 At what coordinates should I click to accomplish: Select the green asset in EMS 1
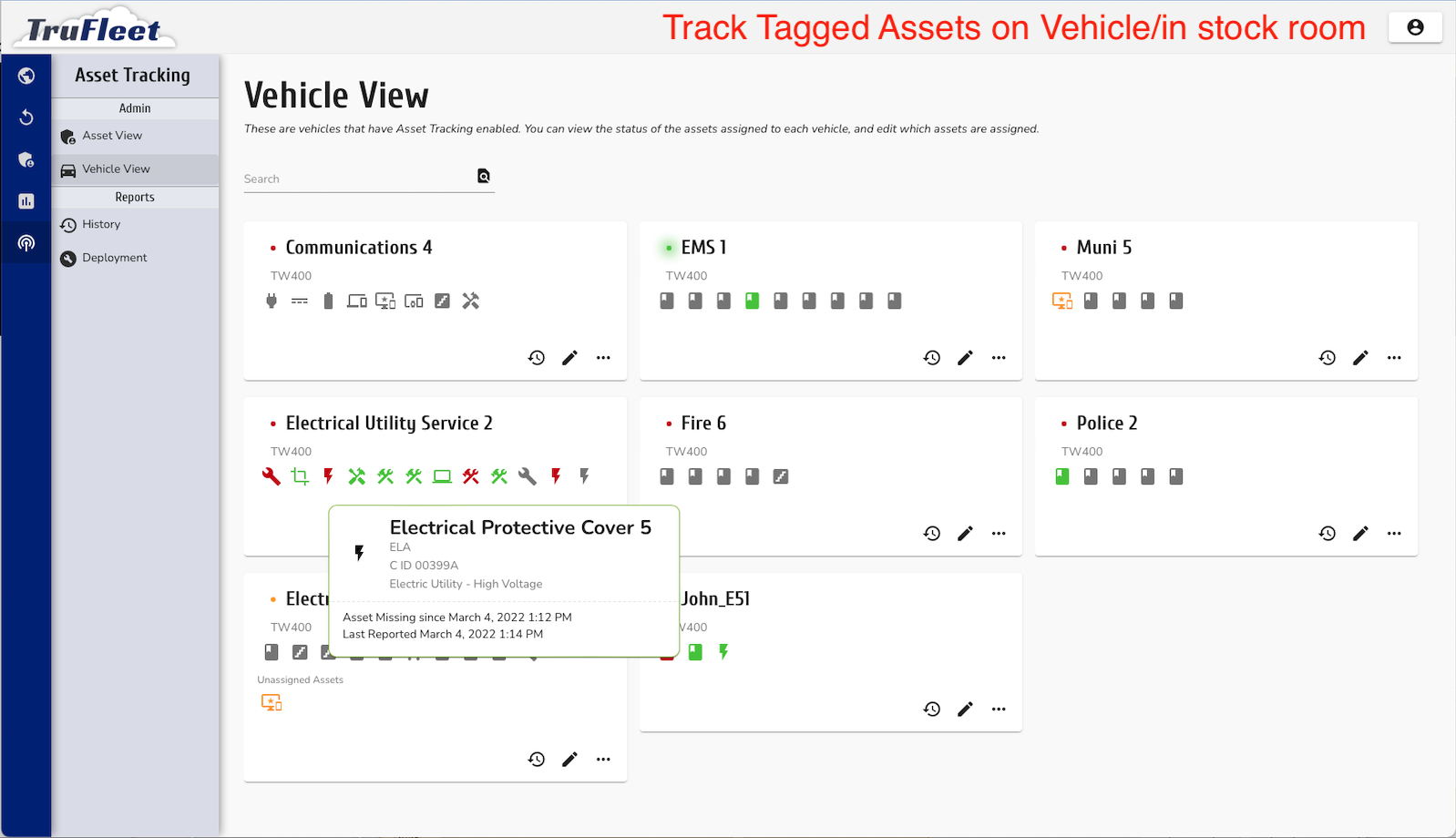(752, 301)
